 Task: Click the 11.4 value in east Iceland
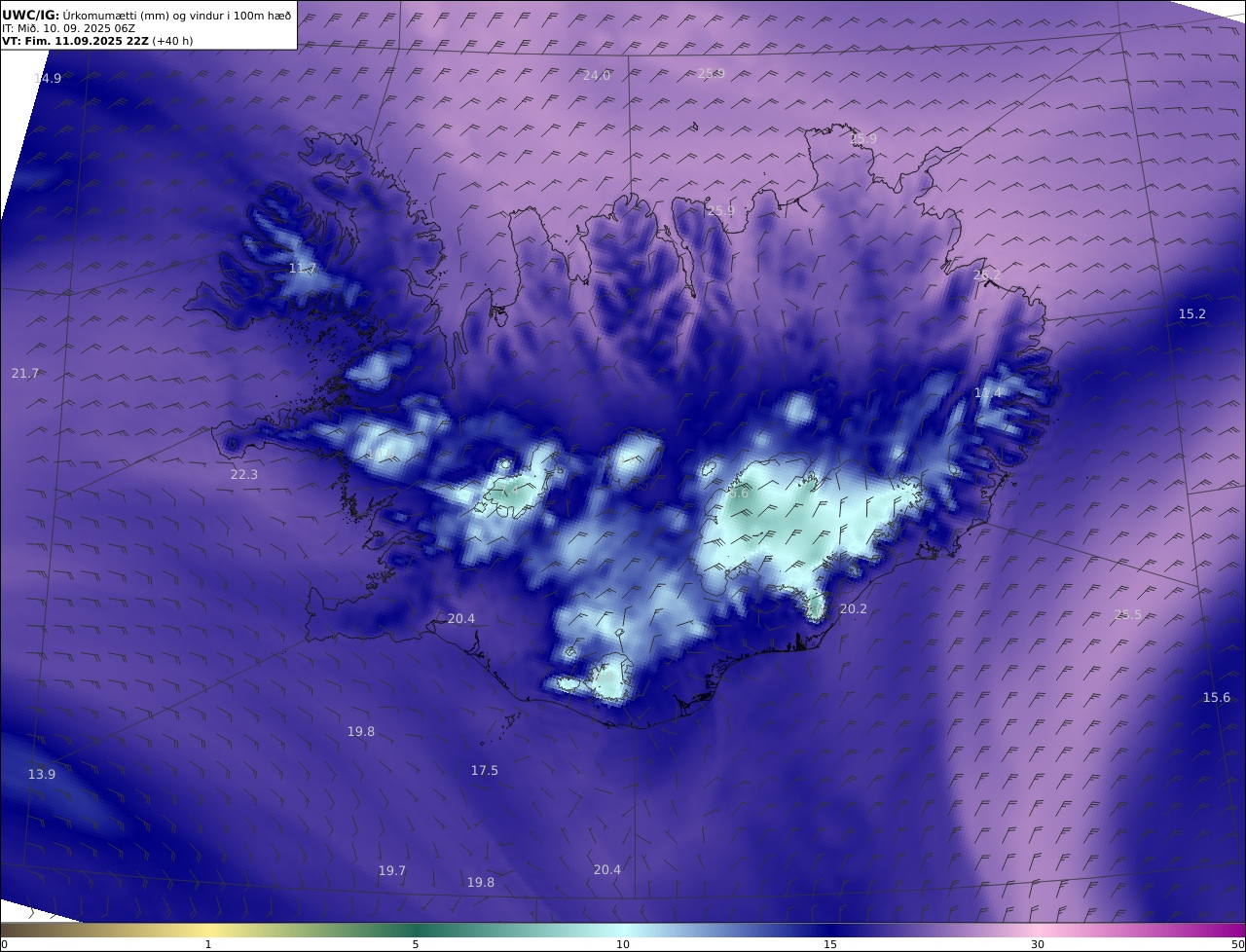(x=988, y=393)
